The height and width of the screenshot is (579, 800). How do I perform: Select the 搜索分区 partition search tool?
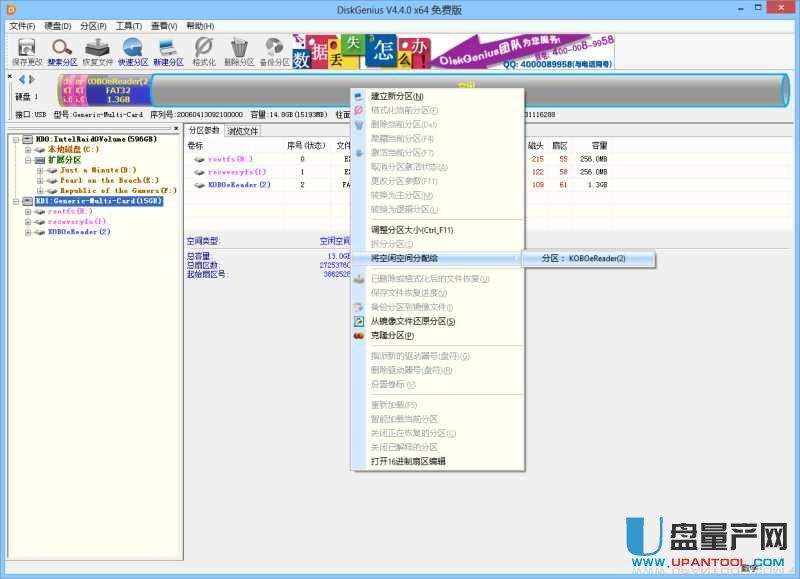pos(61,52)
